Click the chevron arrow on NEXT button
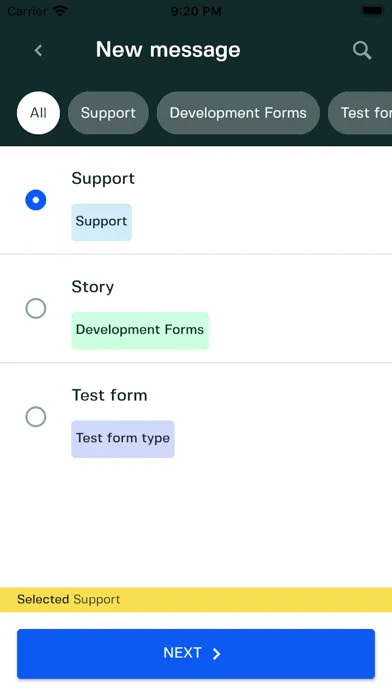Screen dimensions: 392x696 (217, 654)
